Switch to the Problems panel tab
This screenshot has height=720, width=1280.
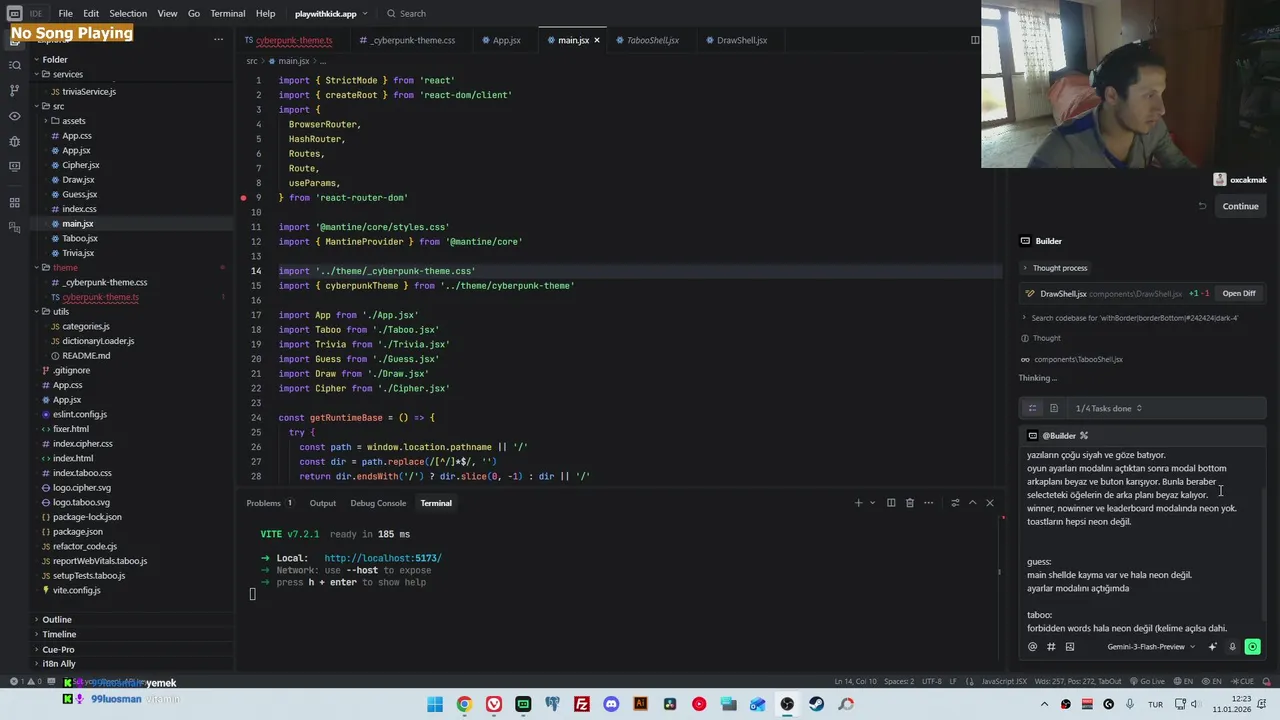coord(269,503)
